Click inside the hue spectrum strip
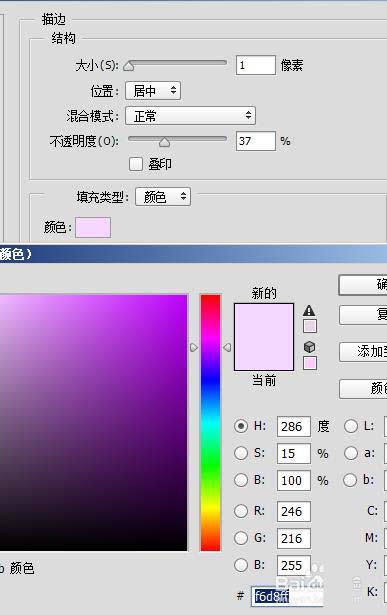This screenshot has height=615, width=387. click(x=211, y=422)
